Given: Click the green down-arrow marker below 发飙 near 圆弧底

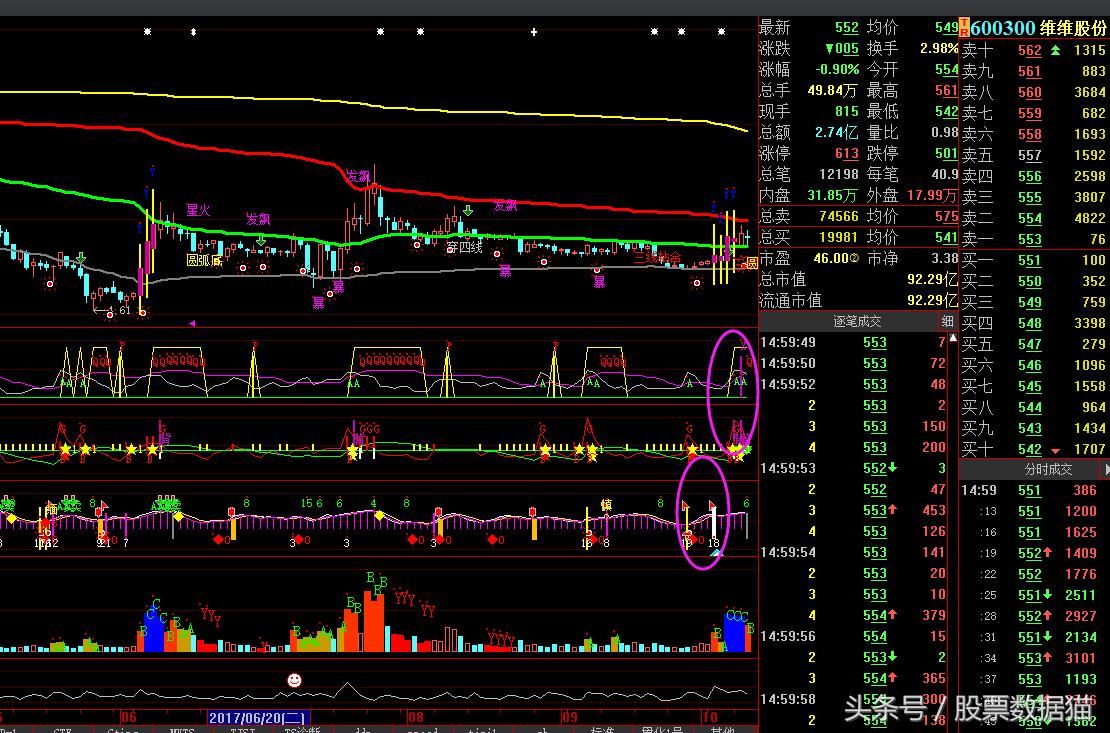Looking at the screenshot, I should click(261, 241).
